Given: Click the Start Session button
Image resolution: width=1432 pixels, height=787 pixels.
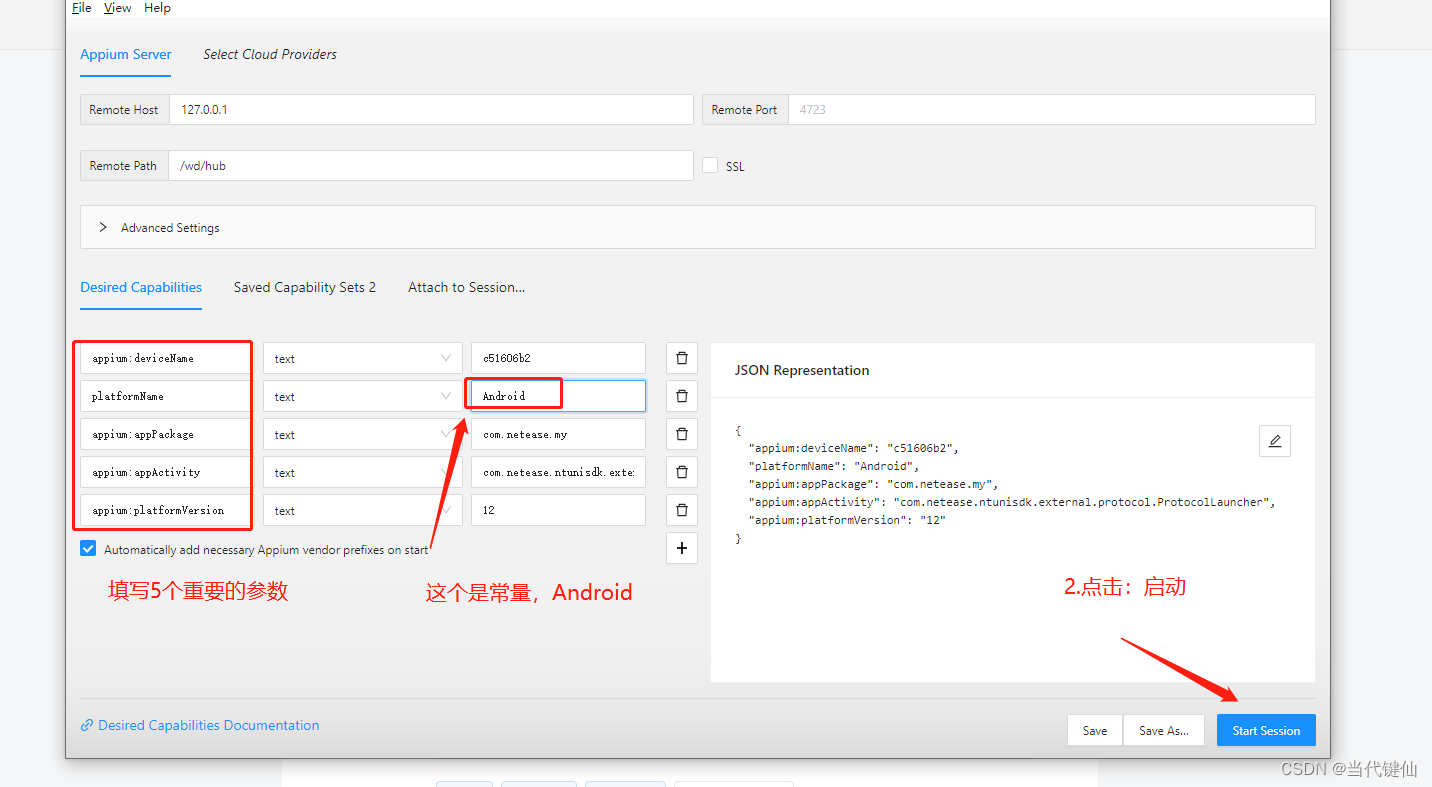Looking at the screenshot, I should point(1266,730).
